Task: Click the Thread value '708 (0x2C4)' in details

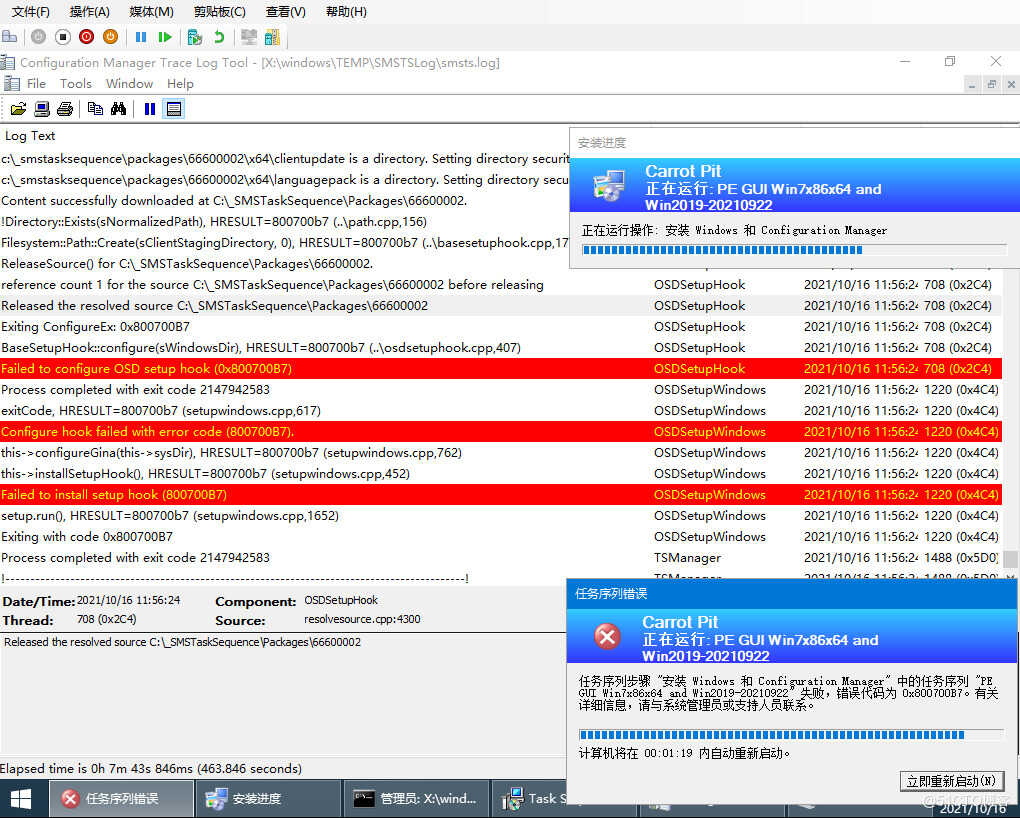Action: coord(107,620)
